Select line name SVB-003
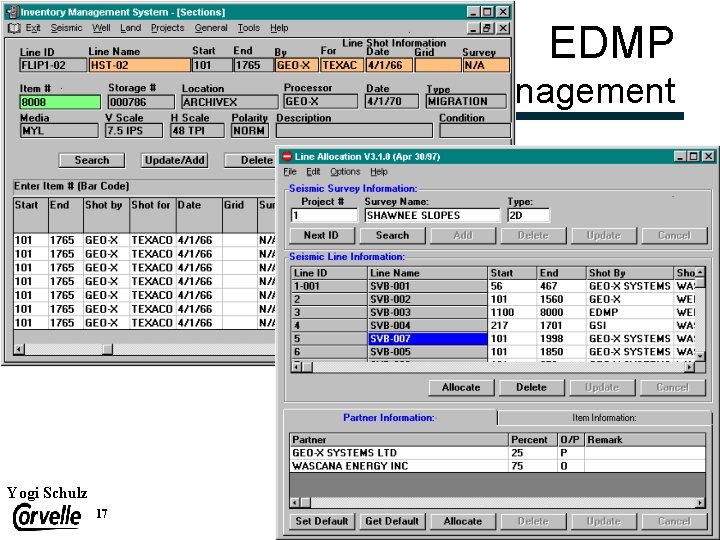720x540 pixels. point(428,312)
